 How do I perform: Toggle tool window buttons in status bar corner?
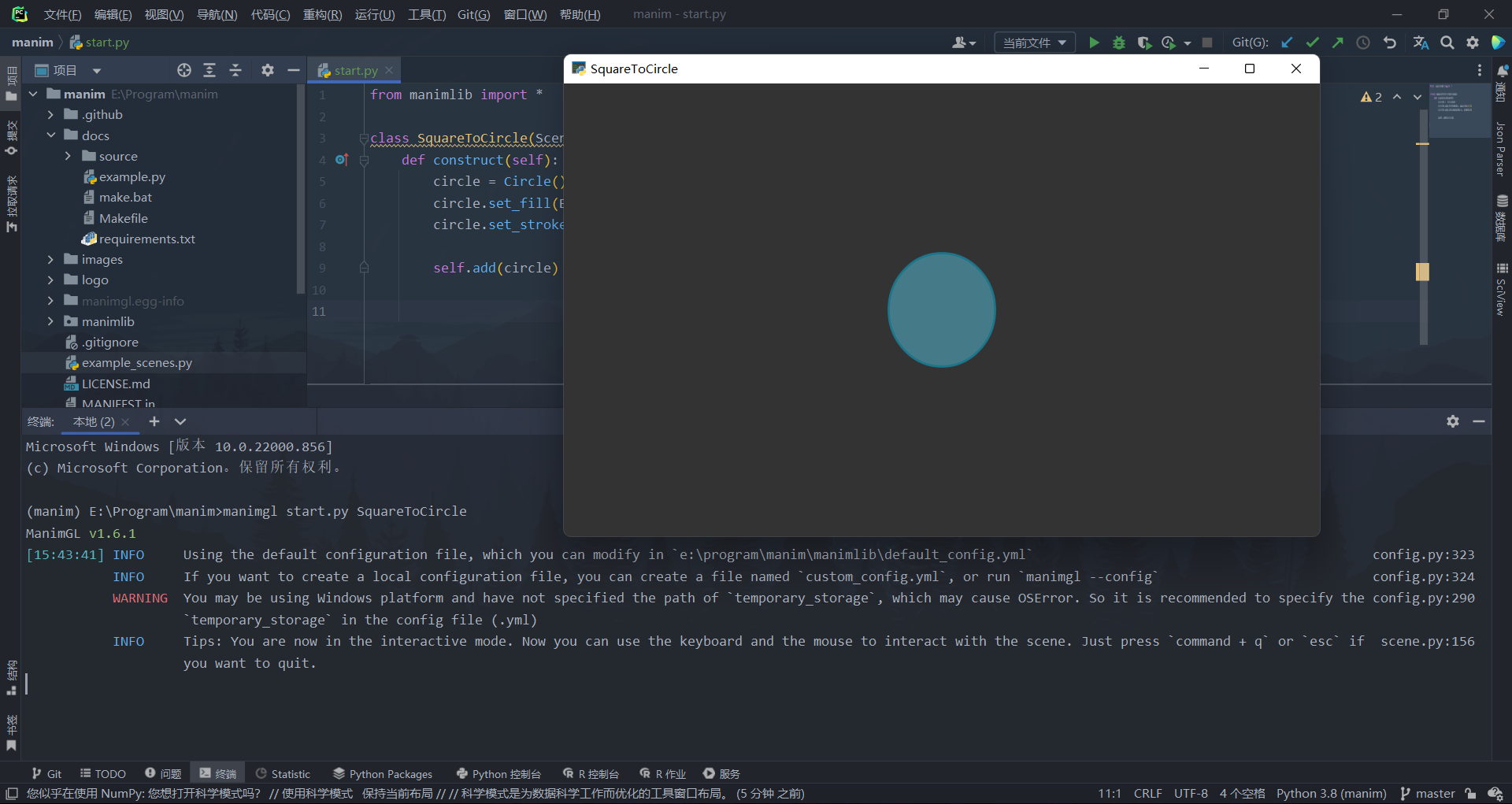tap(12, 793)
